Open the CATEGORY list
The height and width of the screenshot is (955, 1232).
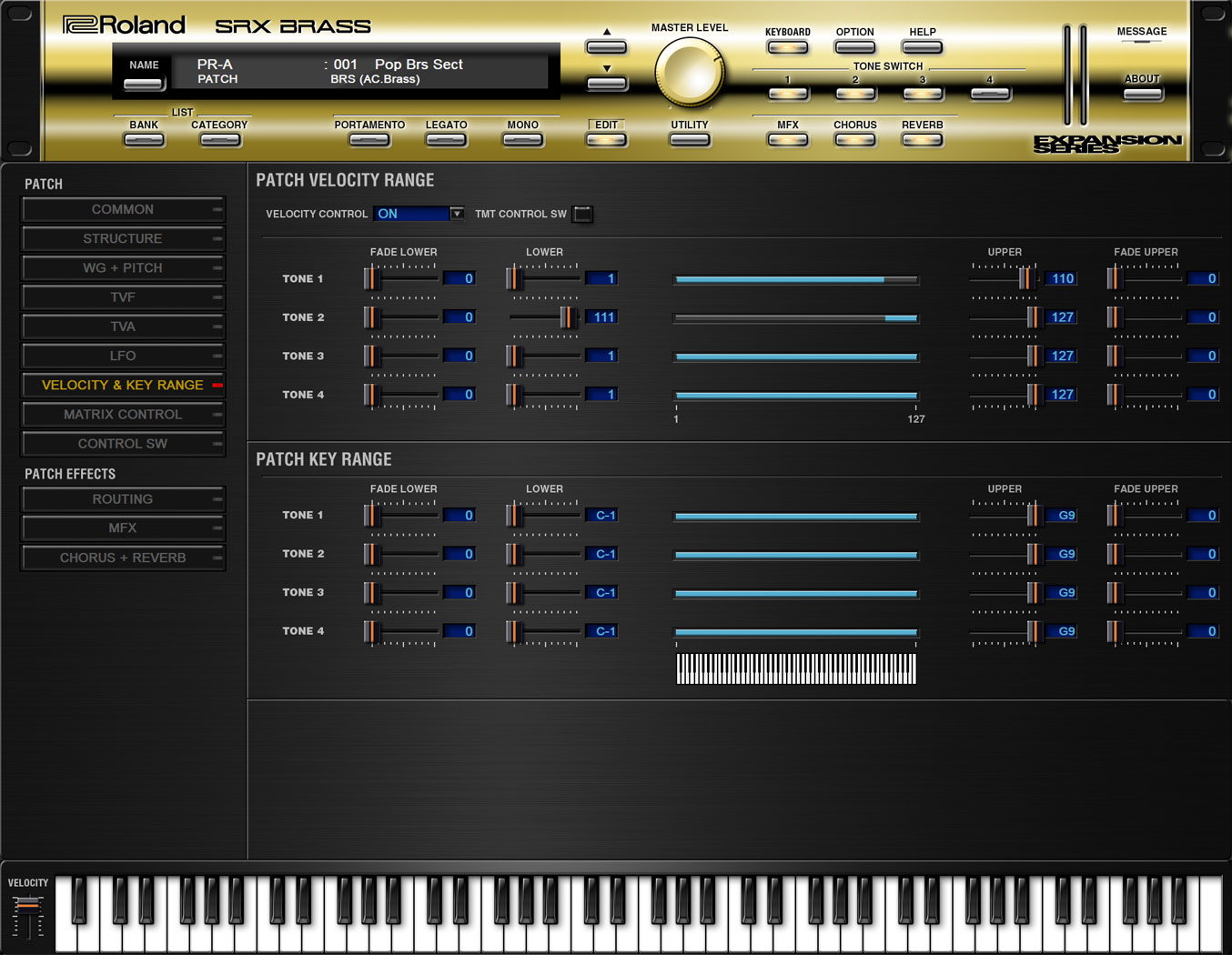[219, 140]
